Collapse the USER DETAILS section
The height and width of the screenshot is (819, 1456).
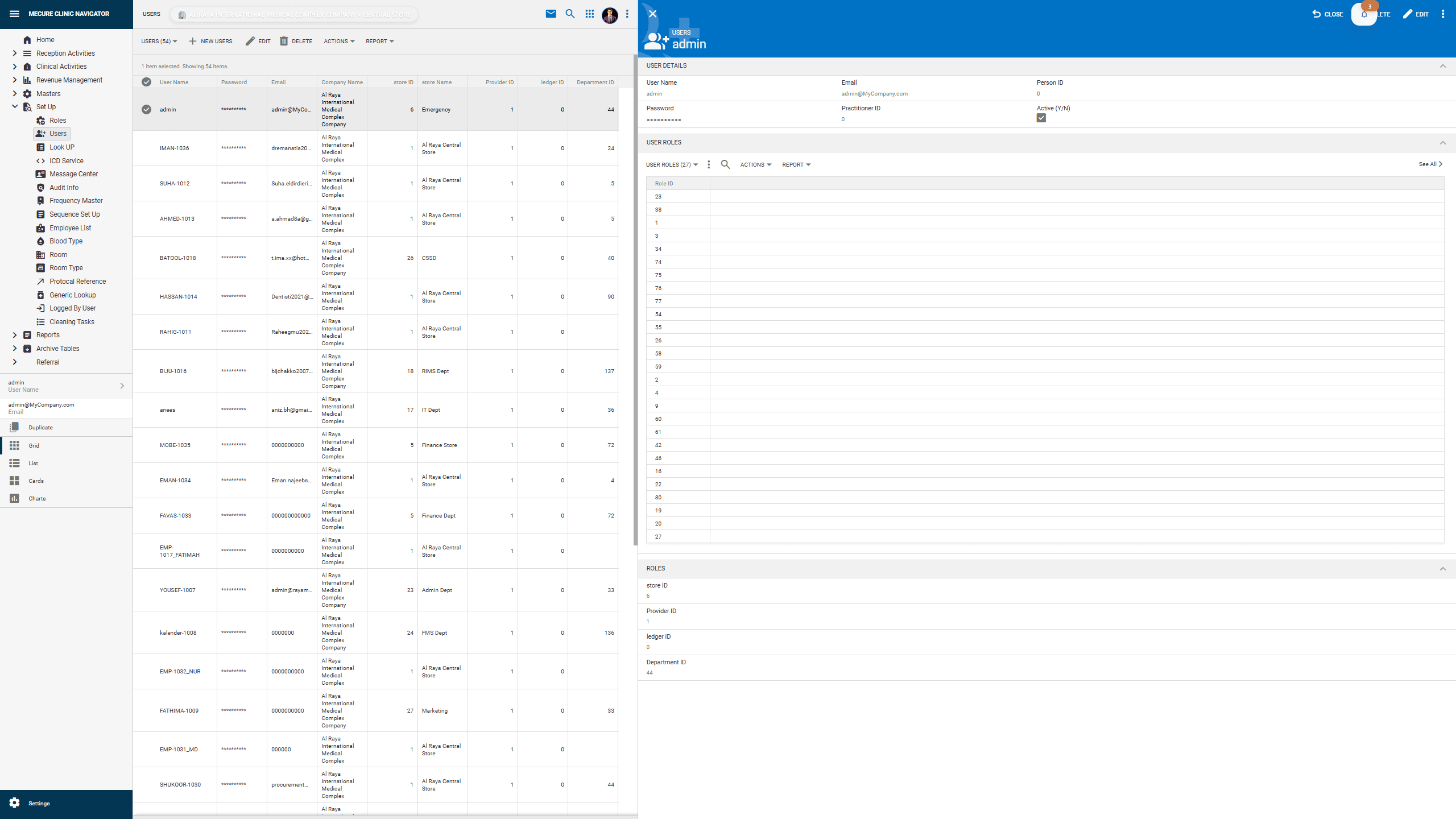(x=1444, y=65)
